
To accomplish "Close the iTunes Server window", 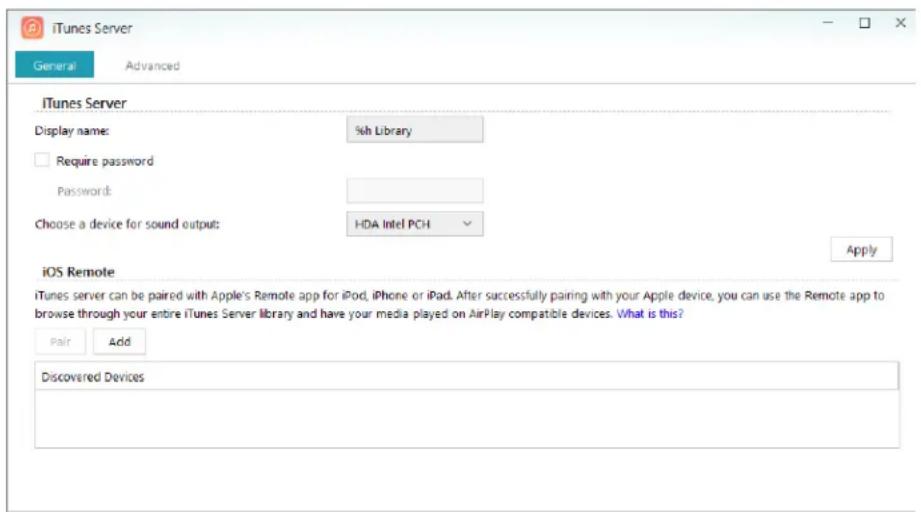I will [x=900, y=22].
